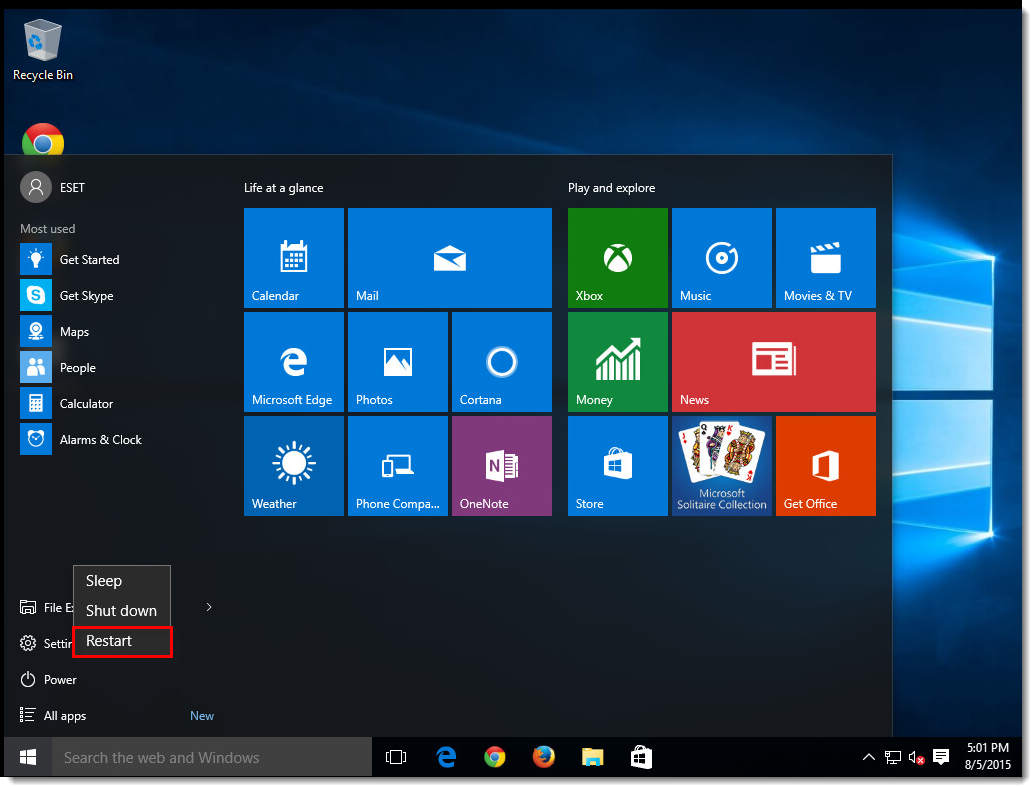Open Chrome from the taskbar
The width and height of the screenshot is (1031, 786).
[x=494, y=757]
